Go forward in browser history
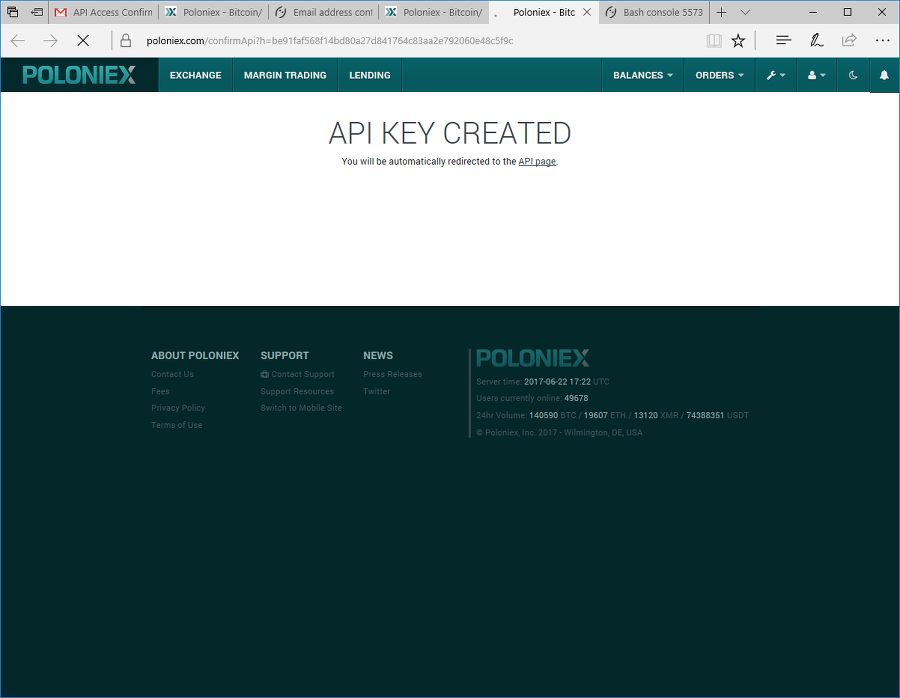 pyautogui.click(x=51, y=40)
